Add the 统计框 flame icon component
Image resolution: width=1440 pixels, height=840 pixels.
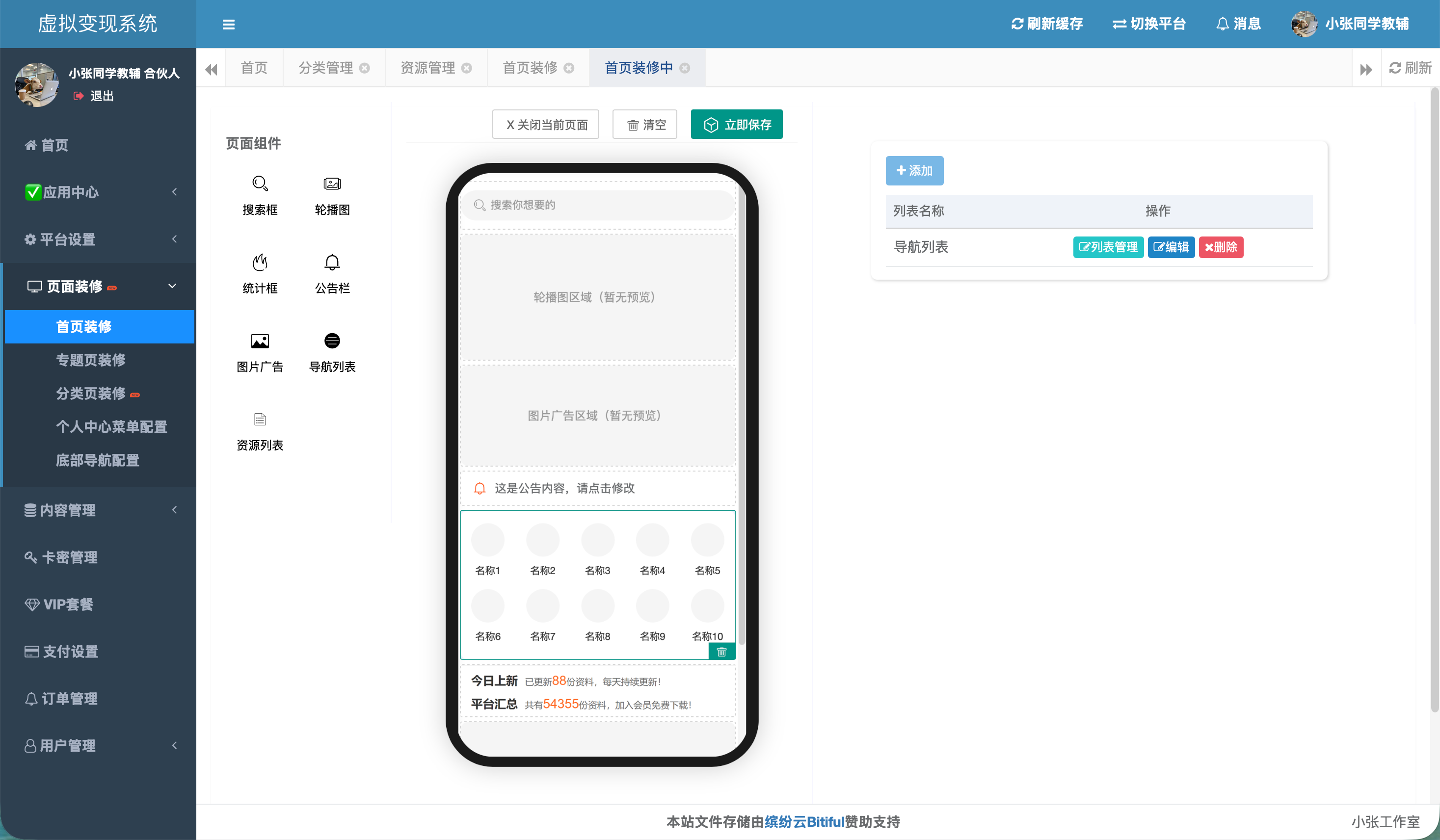coord(260,274)
